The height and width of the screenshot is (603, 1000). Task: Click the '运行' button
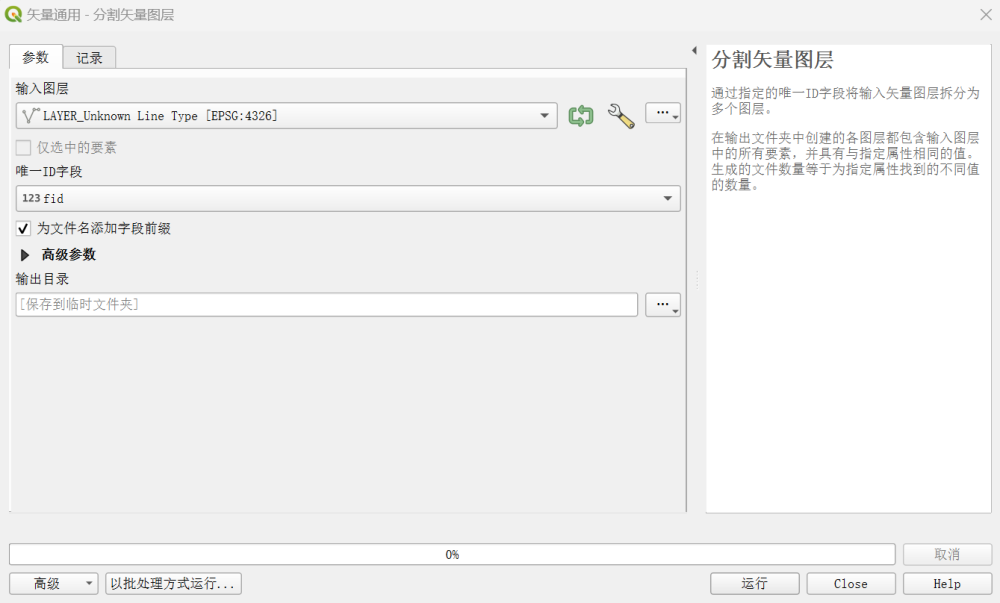click(x=754, y=583)
